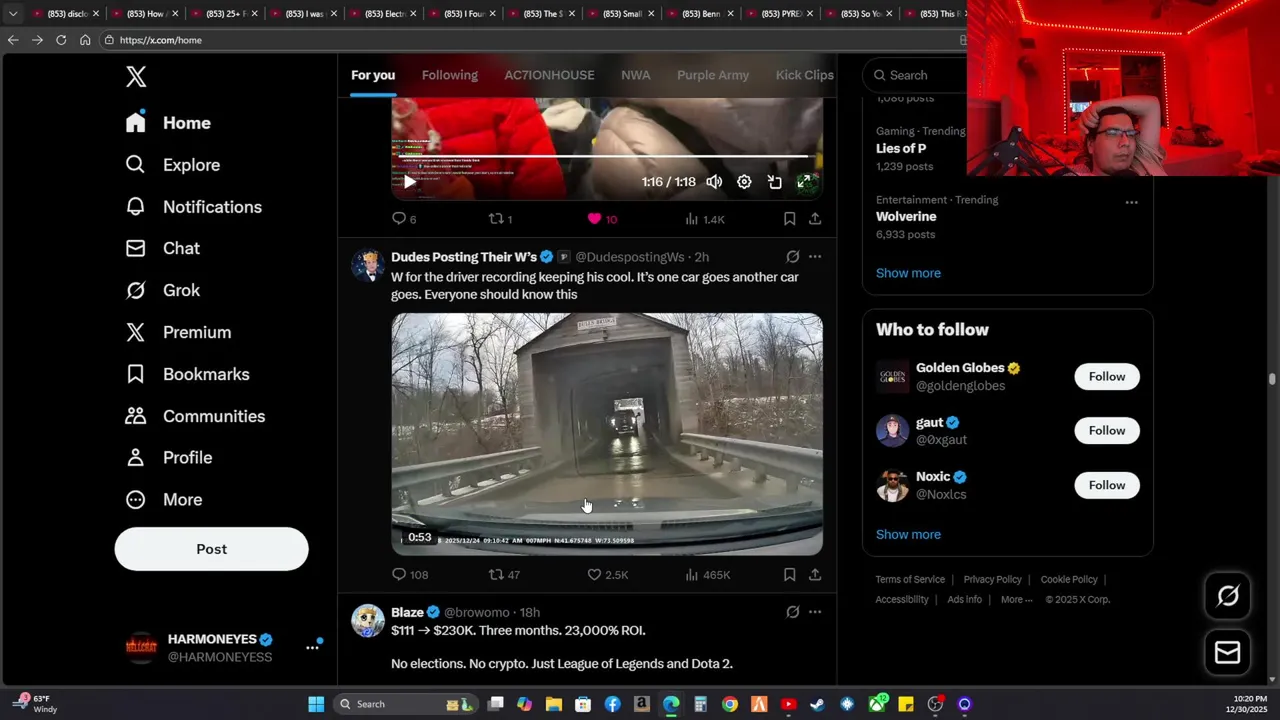The height and width of the screenshot is (720, 1280).
Task: Follow gaut
Action: [x=1107, y=430]
